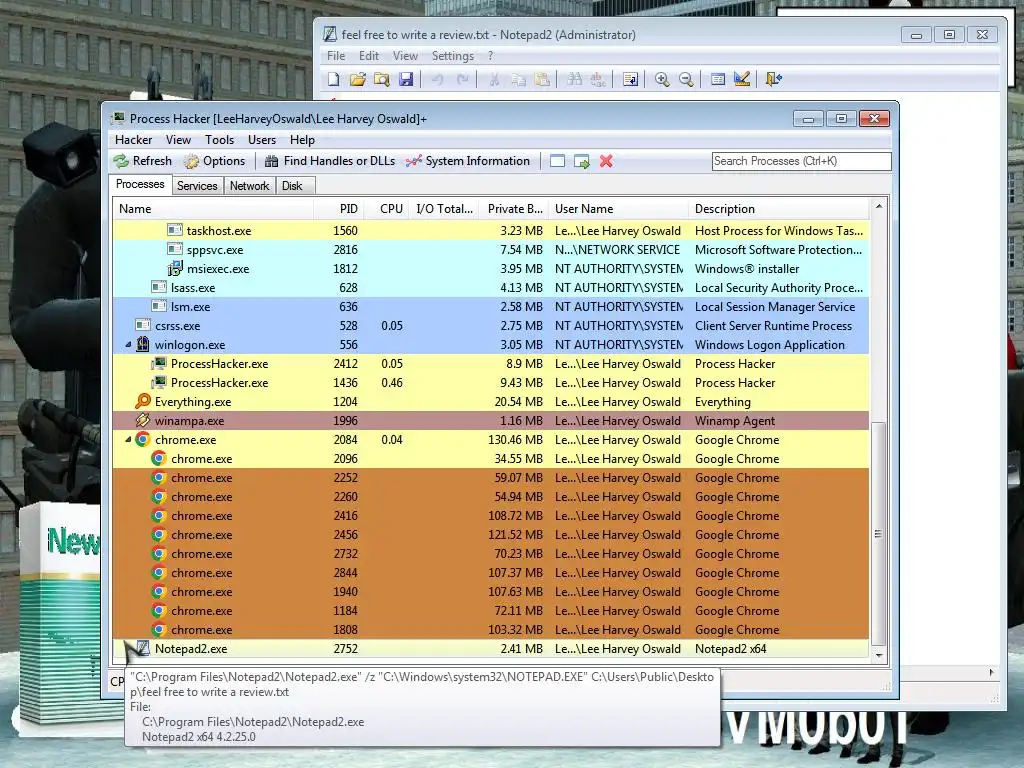Screen dimensions: 1024x768
Task: Click the Zoom Out magnifier in Notepad2
Action: (686, 80)
